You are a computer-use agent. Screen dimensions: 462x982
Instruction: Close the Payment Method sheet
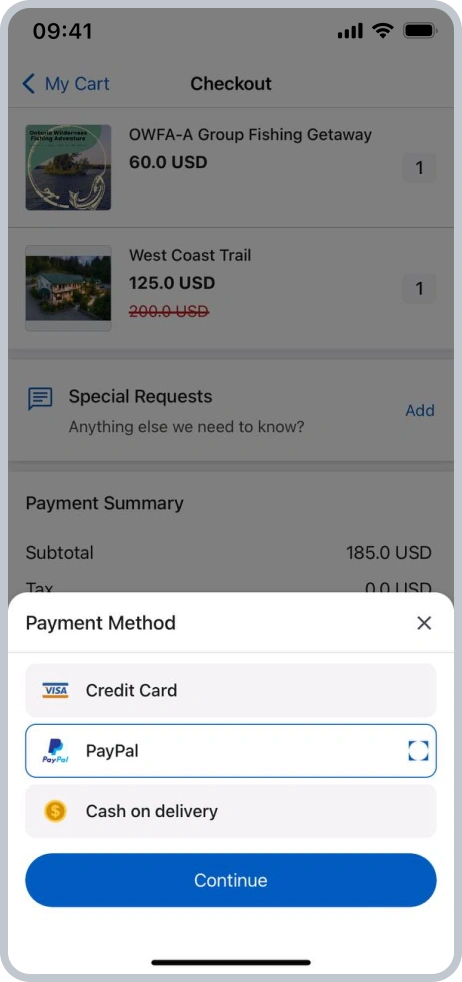(x=424, y=623)
